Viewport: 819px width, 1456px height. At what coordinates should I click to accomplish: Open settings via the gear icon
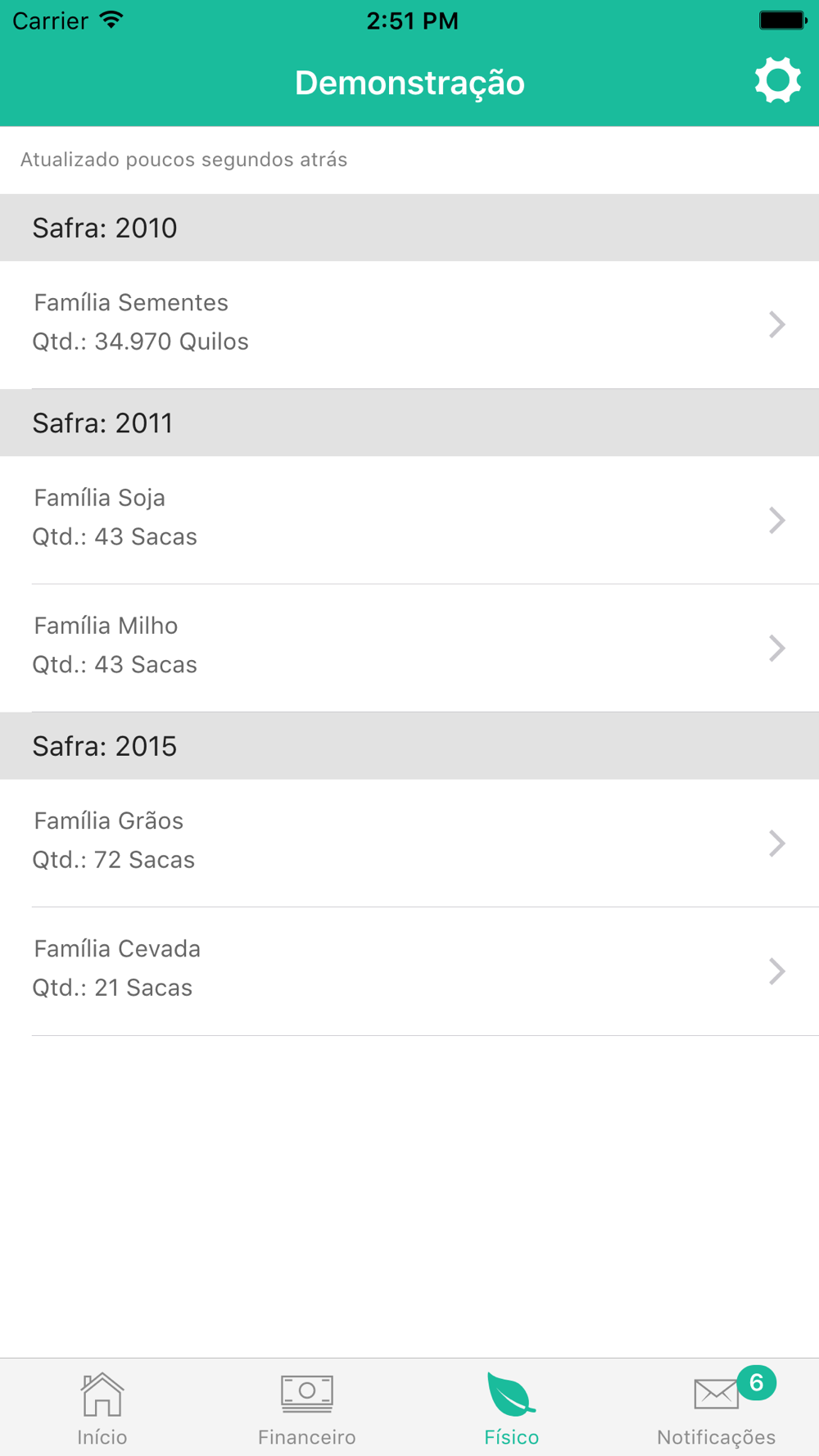776,80
